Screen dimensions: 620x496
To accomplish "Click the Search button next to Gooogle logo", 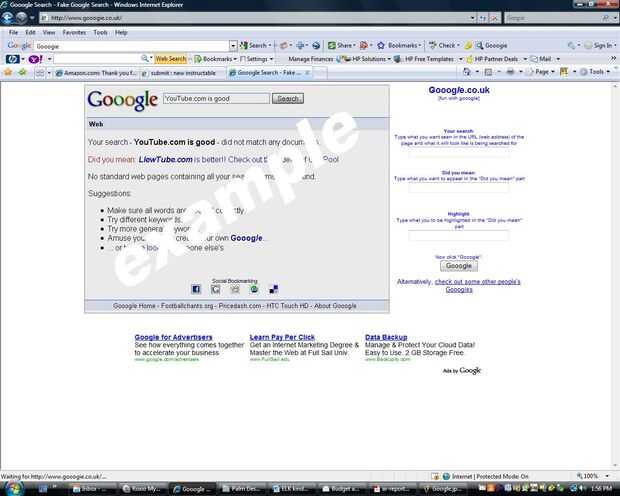I will point(287,98).
